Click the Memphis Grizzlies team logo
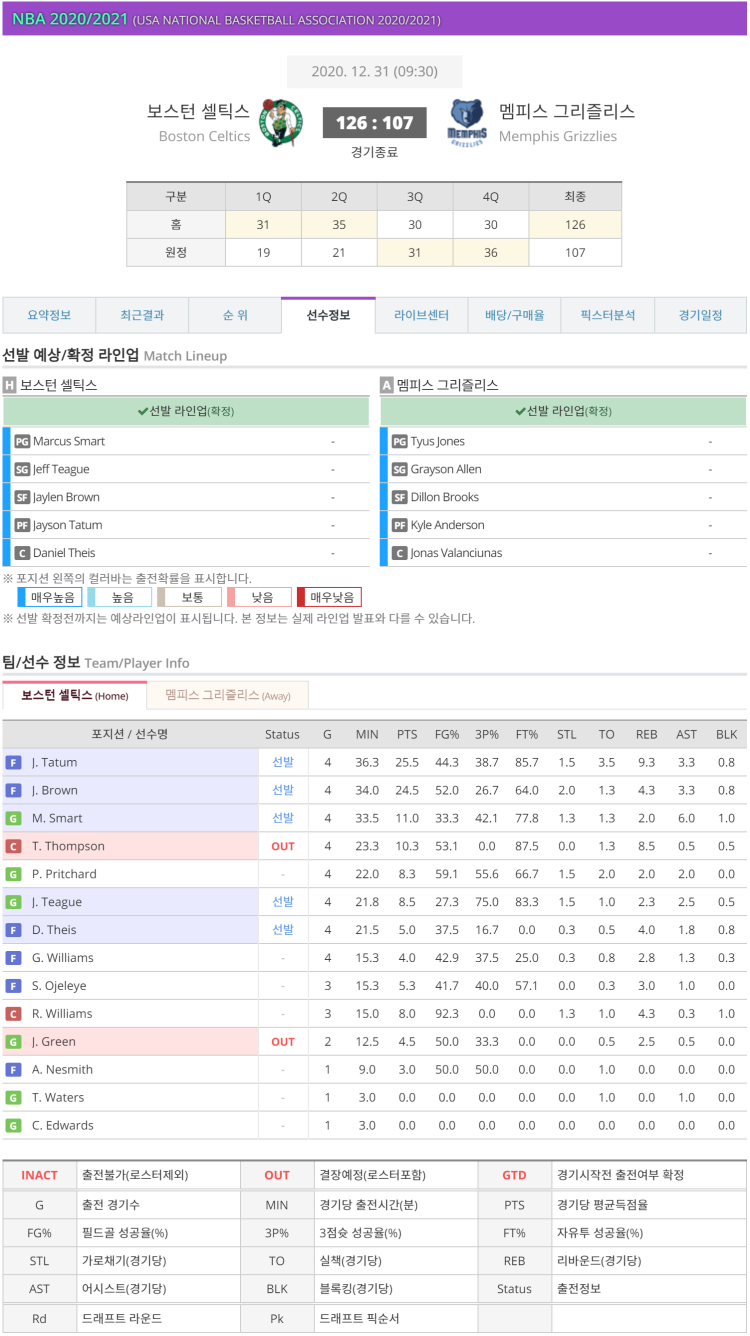 [467, 123]
